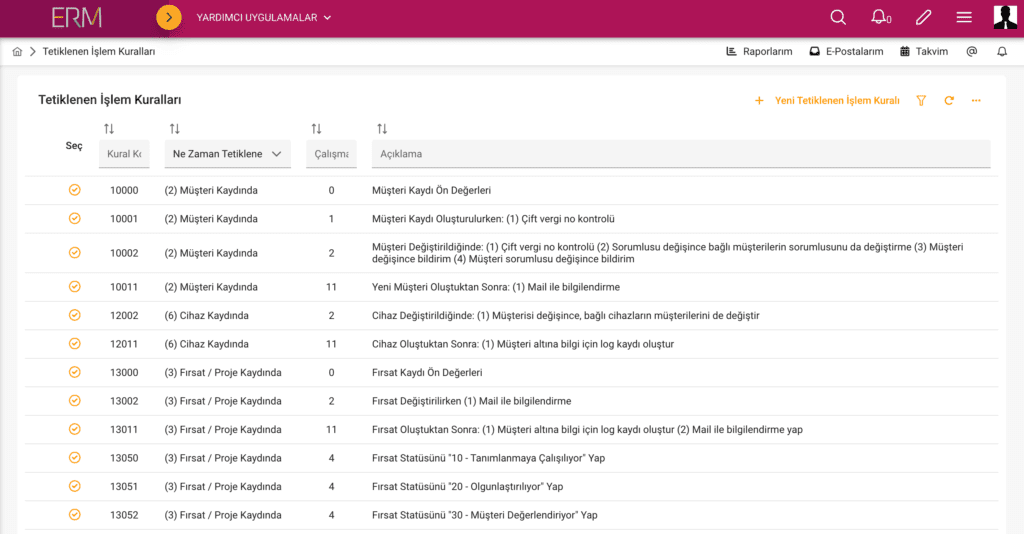
Task: Refresh the rule list with the reload icon
Action: pyautogui.click(x=949, y=101)
